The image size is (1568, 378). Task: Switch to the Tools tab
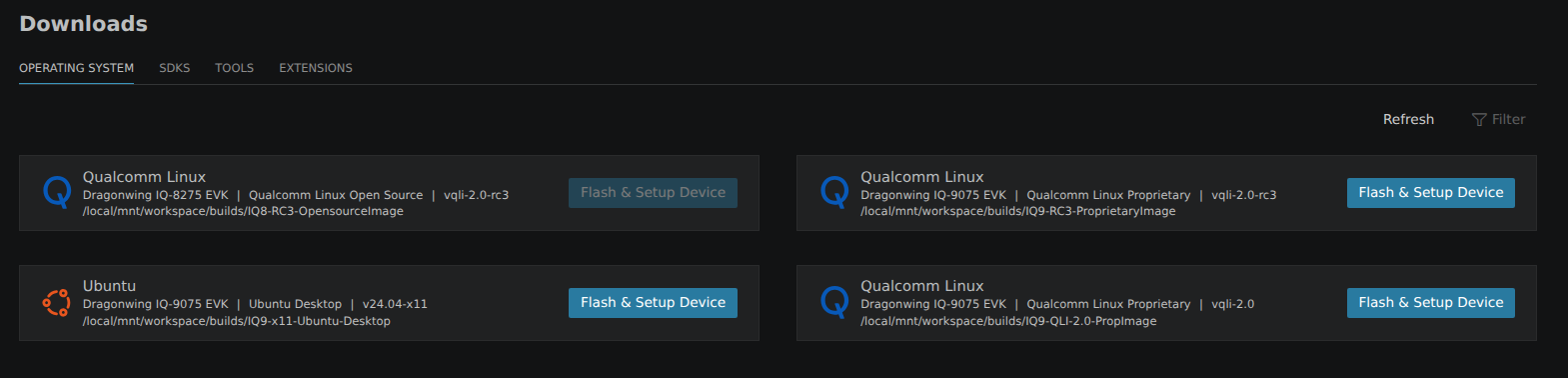coord(234,68)
